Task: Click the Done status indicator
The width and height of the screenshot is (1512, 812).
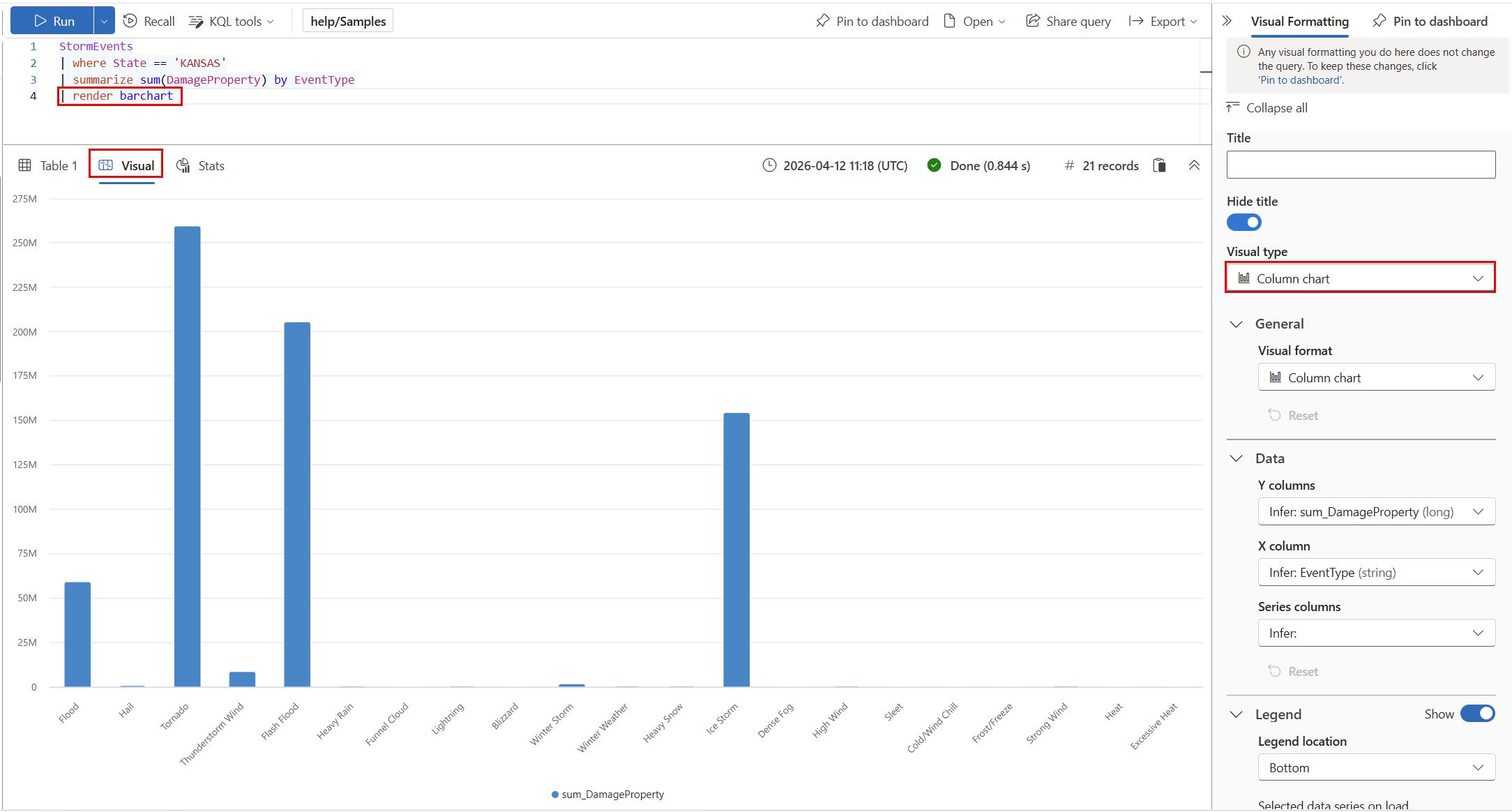Action: tap(978, 165)
